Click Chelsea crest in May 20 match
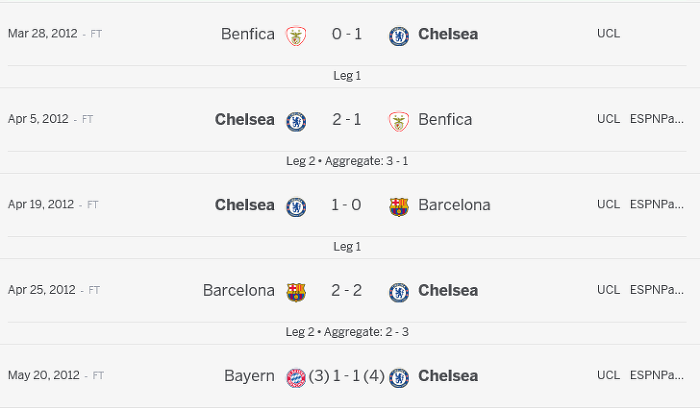Screen dimensions: 700x409 (398, 377)
